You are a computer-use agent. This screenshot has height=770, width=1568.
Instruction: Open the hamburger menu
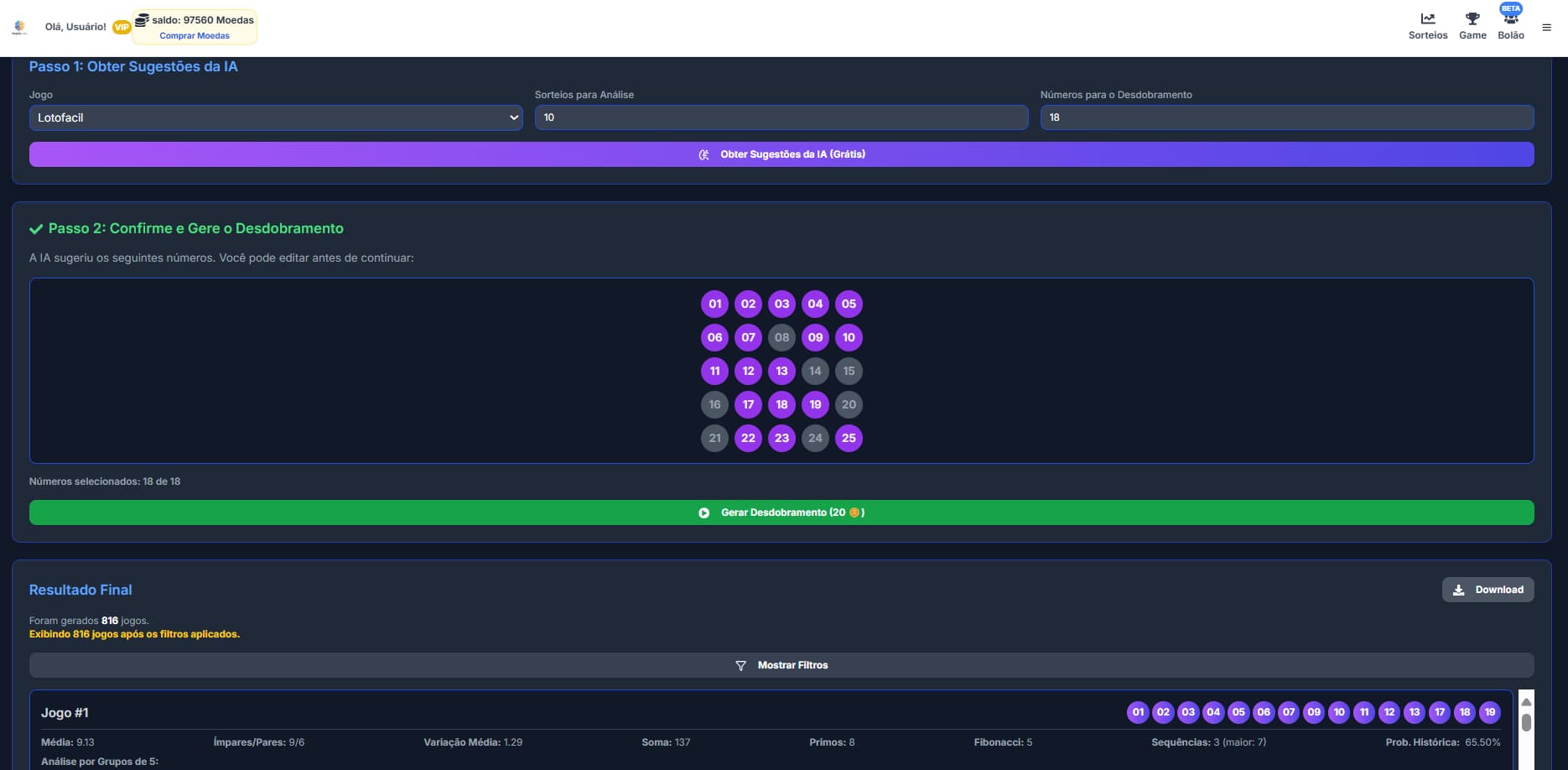tap(1546, 28)
